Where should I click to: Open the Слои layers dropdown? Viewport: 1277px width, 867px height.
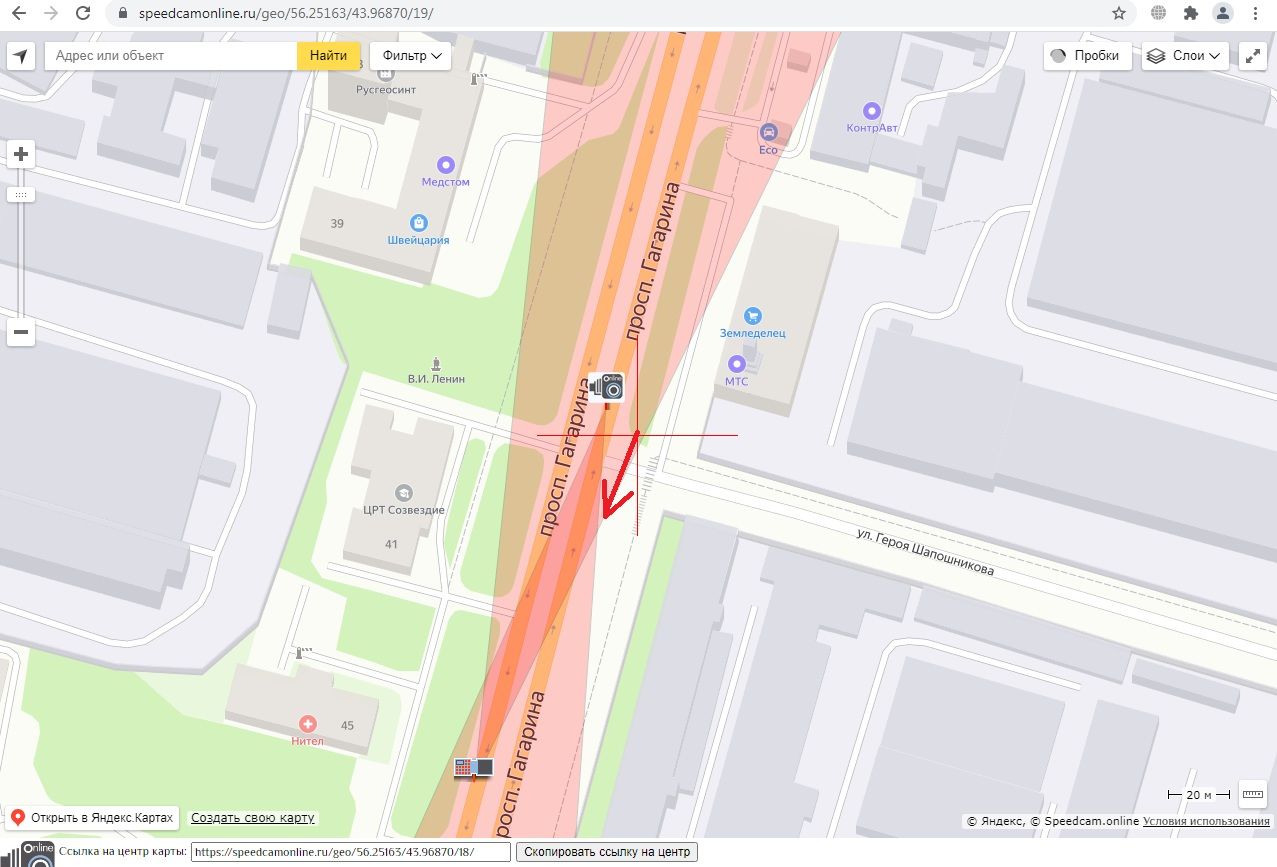(x=1186, y=56)
